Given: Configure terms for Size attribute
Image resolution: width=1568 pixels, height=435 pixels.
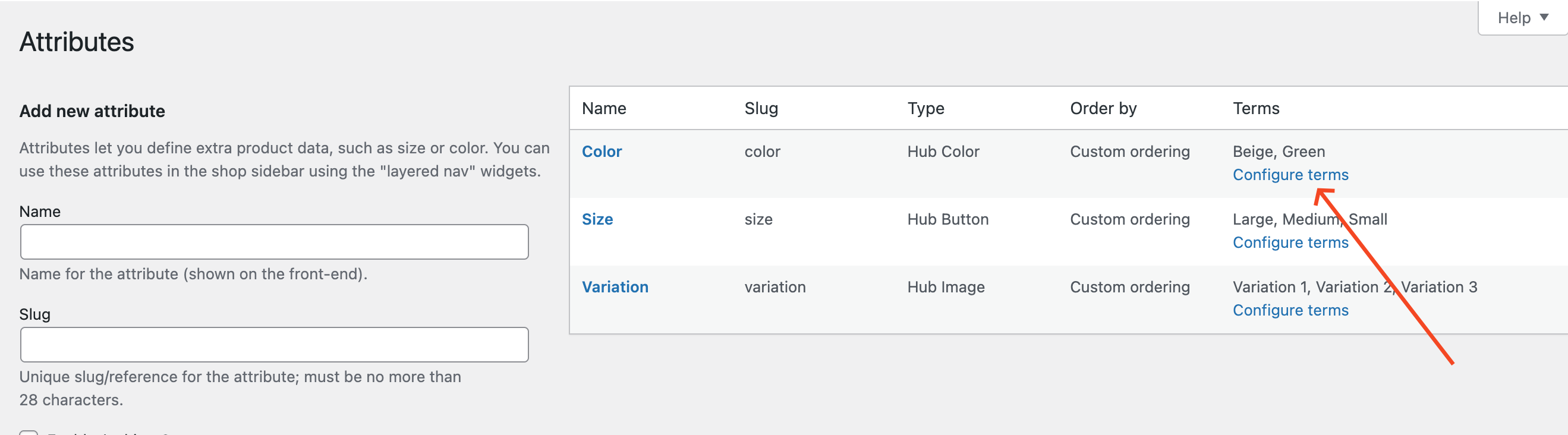Looking at the screenshot, I should click(x=1290, y=242).
